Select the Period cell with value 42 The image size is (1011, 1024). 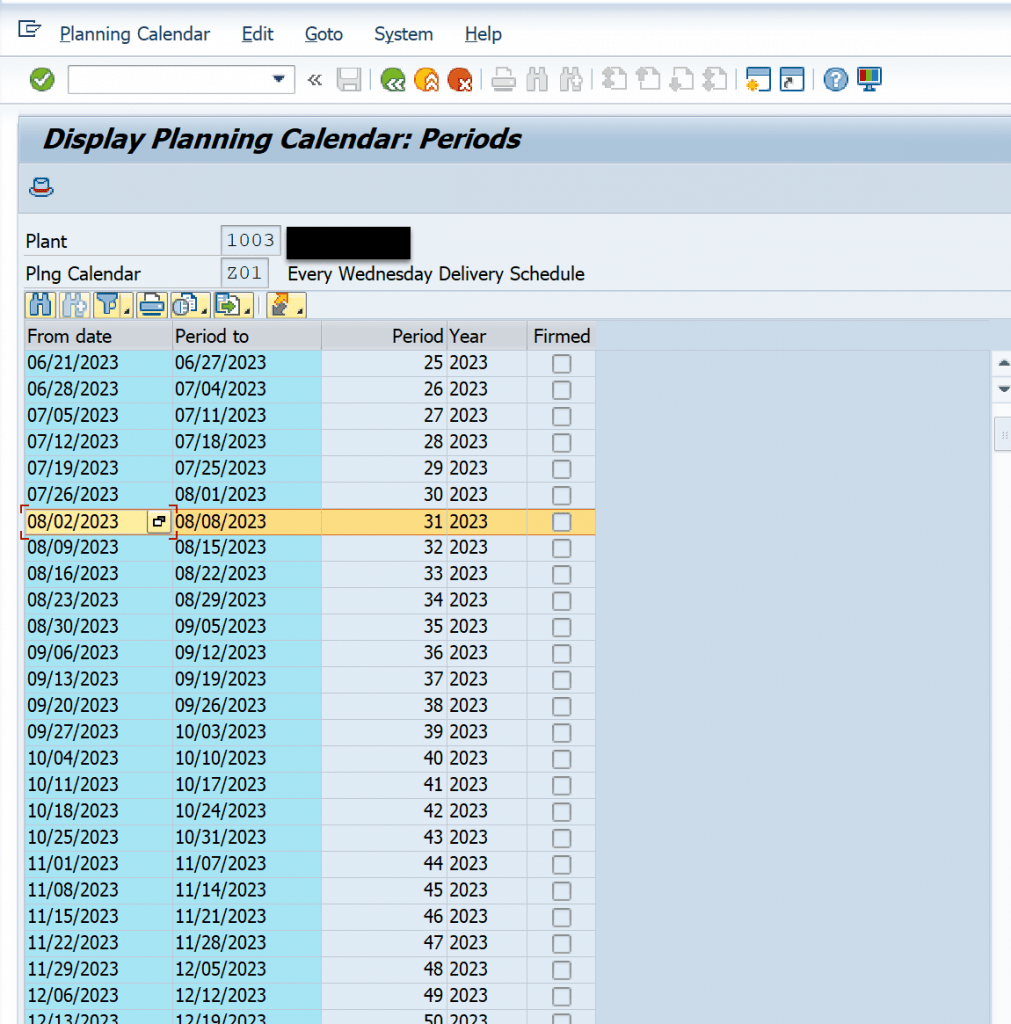pos(384,811)
